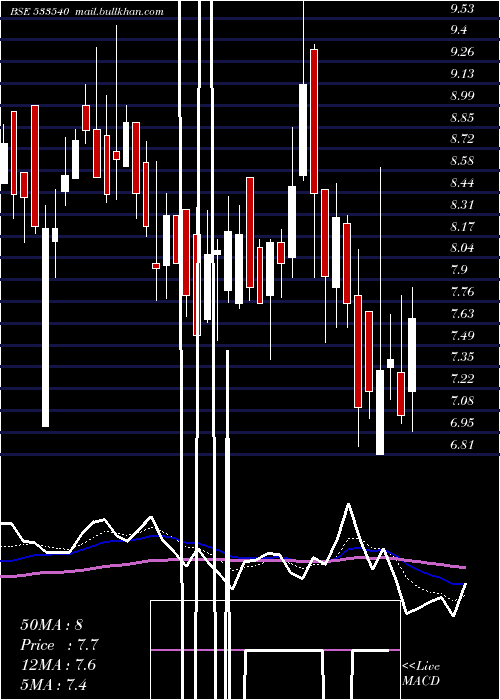Pick the 7.76 price axis value

click(462, 292)
